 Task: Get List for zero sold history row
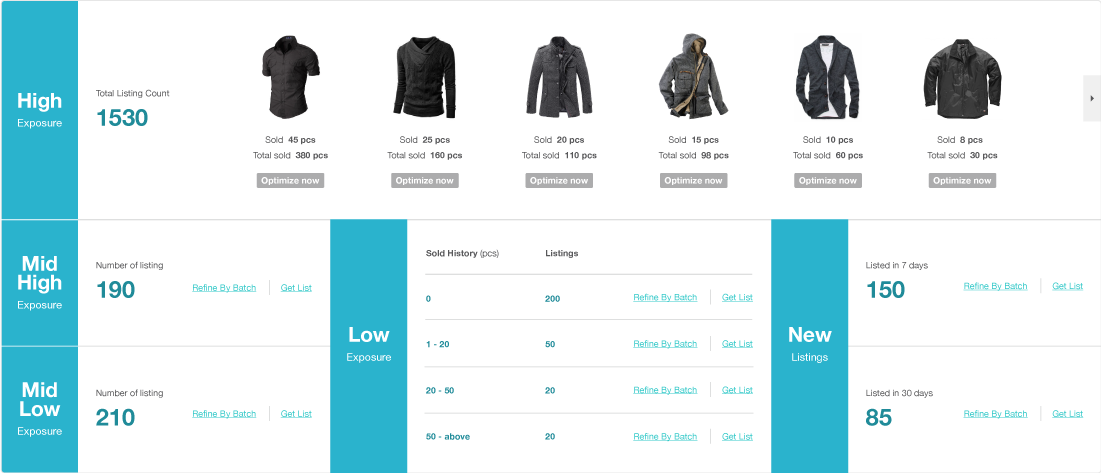pos(737,298)
